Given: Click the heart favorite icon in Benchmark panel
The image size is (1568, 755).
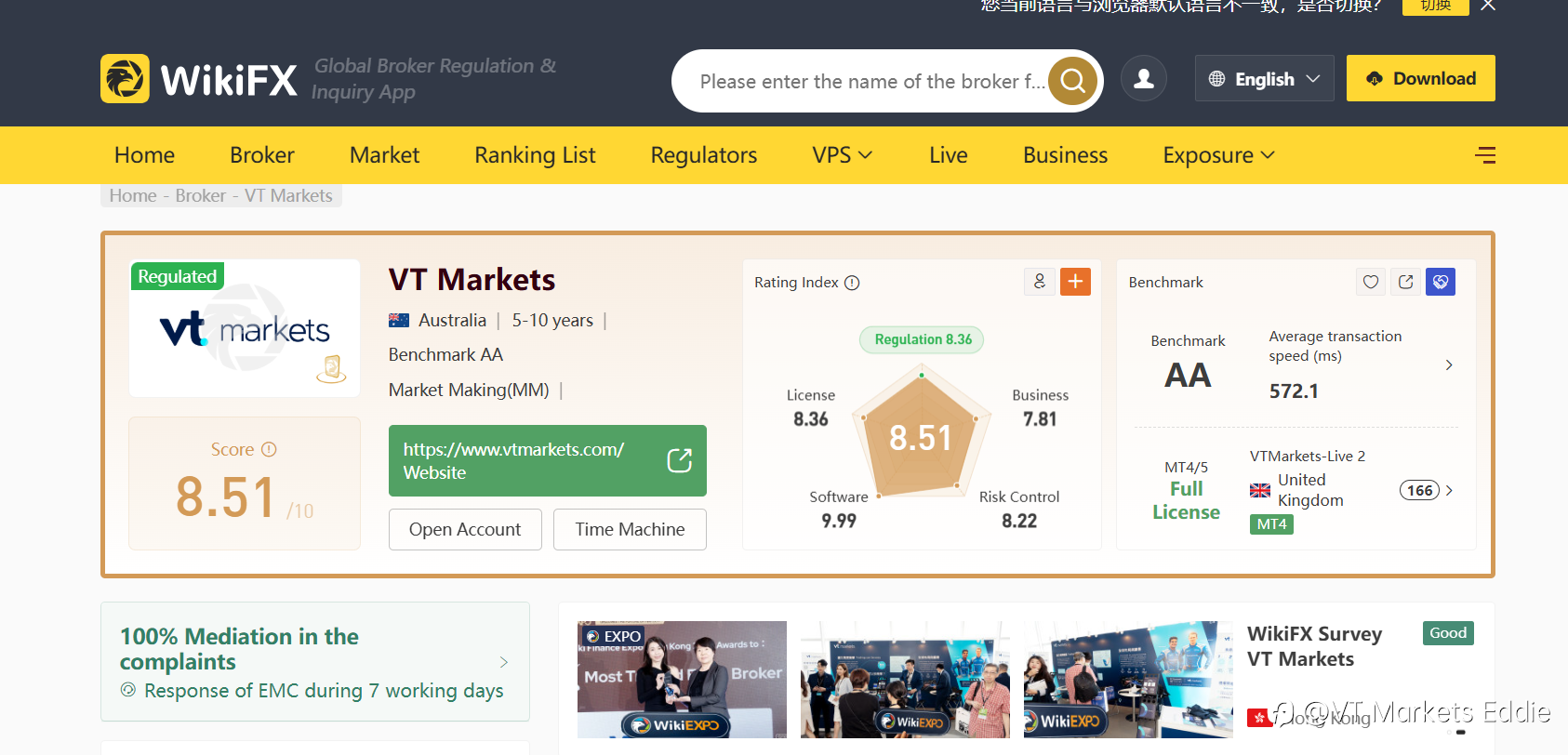Looking at the screenshot, I should coord(1371,282).
